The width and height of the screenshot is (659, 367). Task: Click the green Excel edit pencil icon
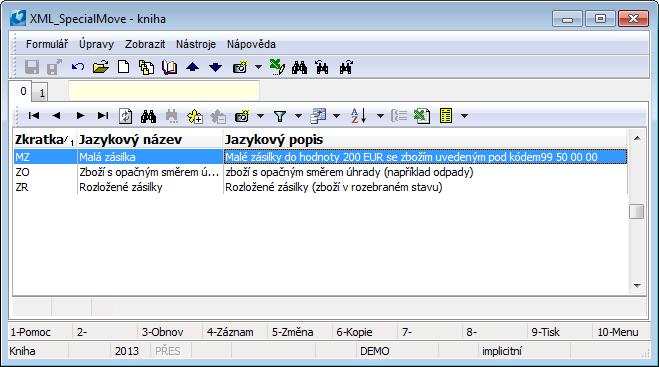click(277, 67)
